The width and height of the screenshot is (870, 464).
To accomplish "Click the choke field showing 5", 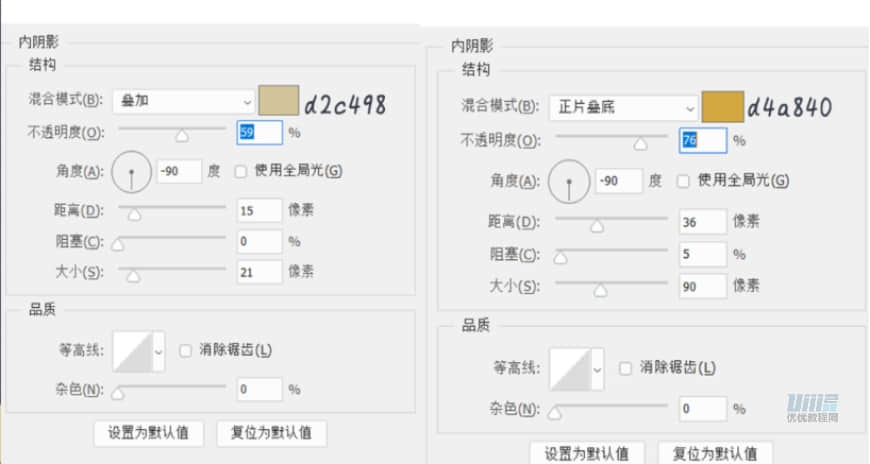I will [703, 254].
